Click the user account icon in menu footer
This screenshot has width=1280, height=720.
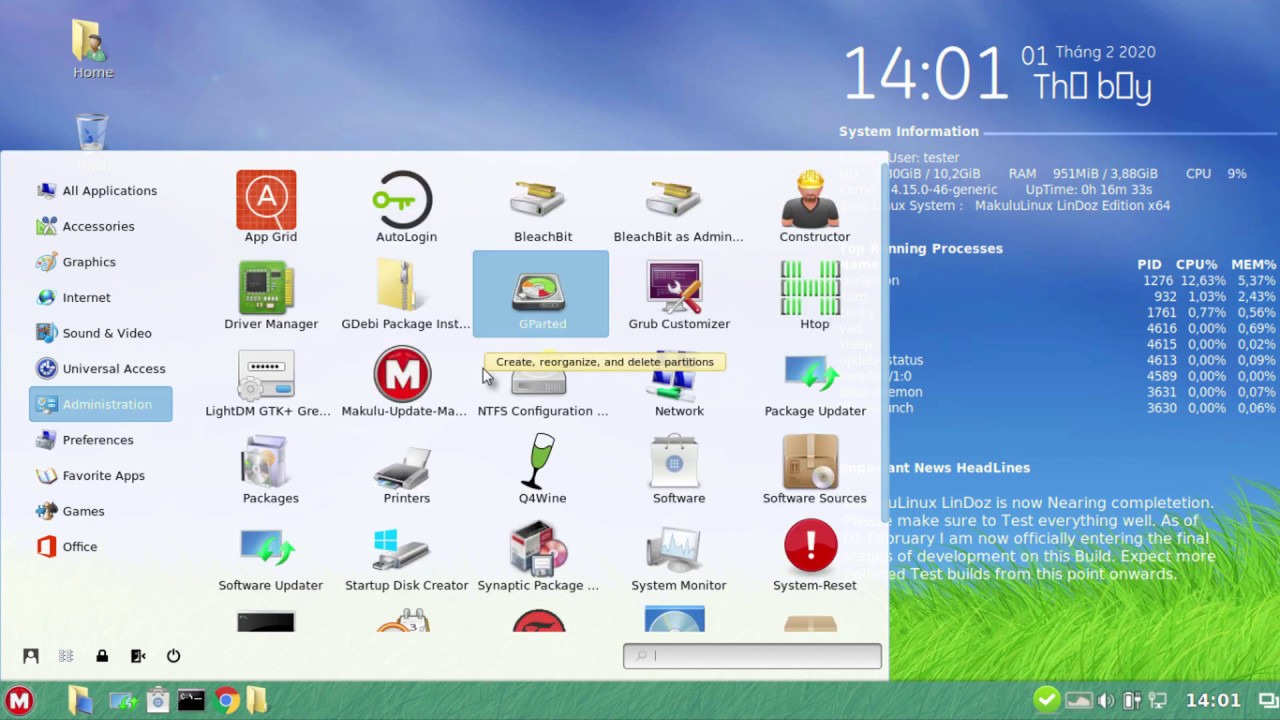click(x=31, y=656)
